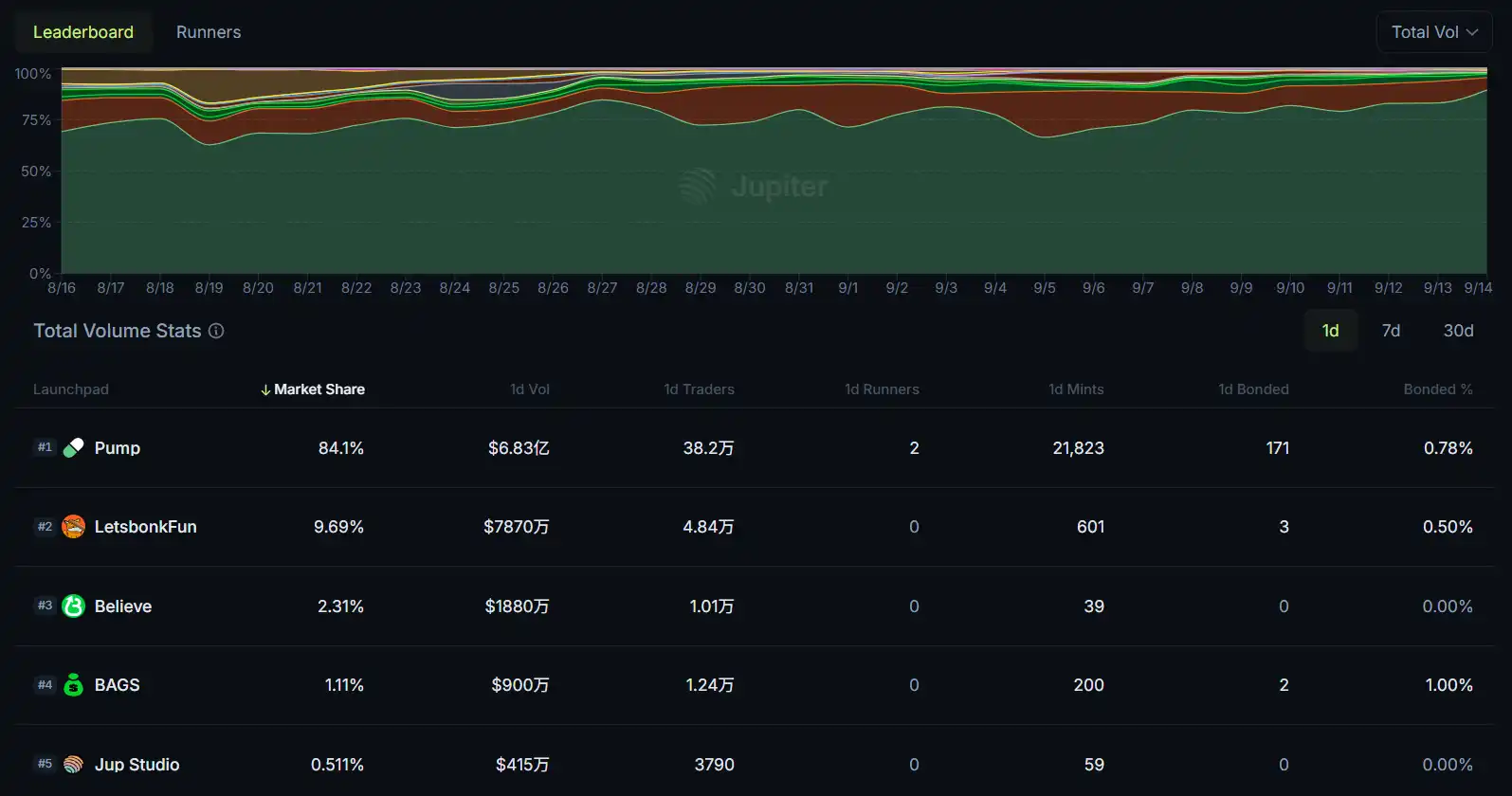
Task: Click the Pump pill logo icon
Action: pos(73,448)
